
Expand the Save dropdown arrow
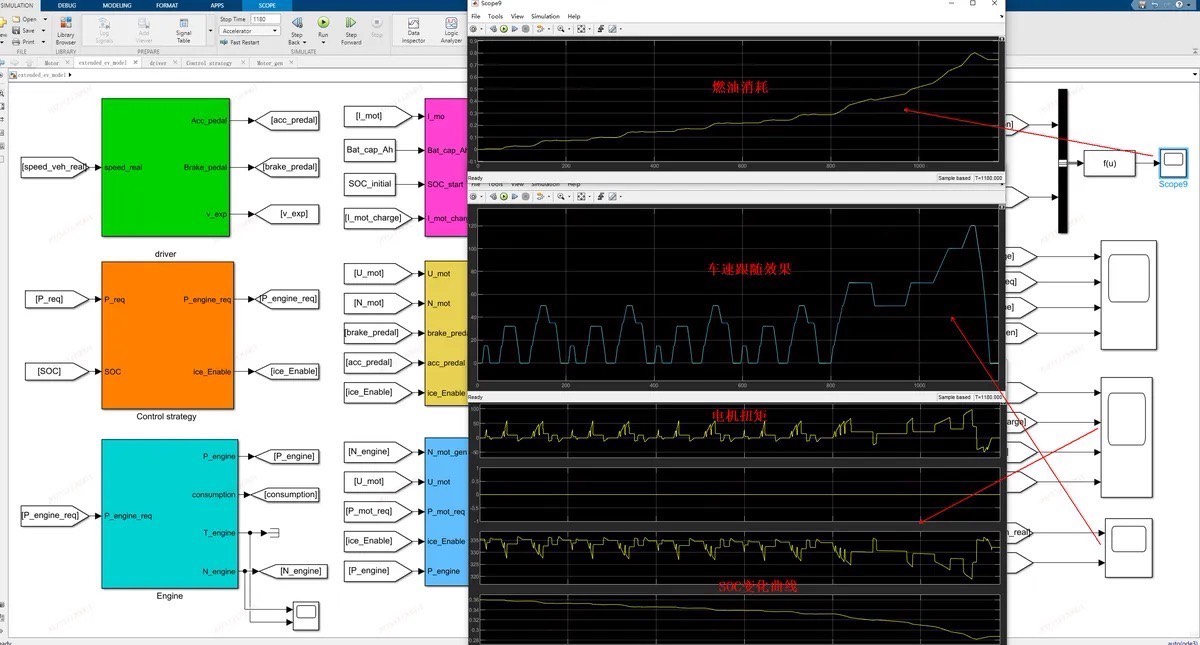[45, 30]
